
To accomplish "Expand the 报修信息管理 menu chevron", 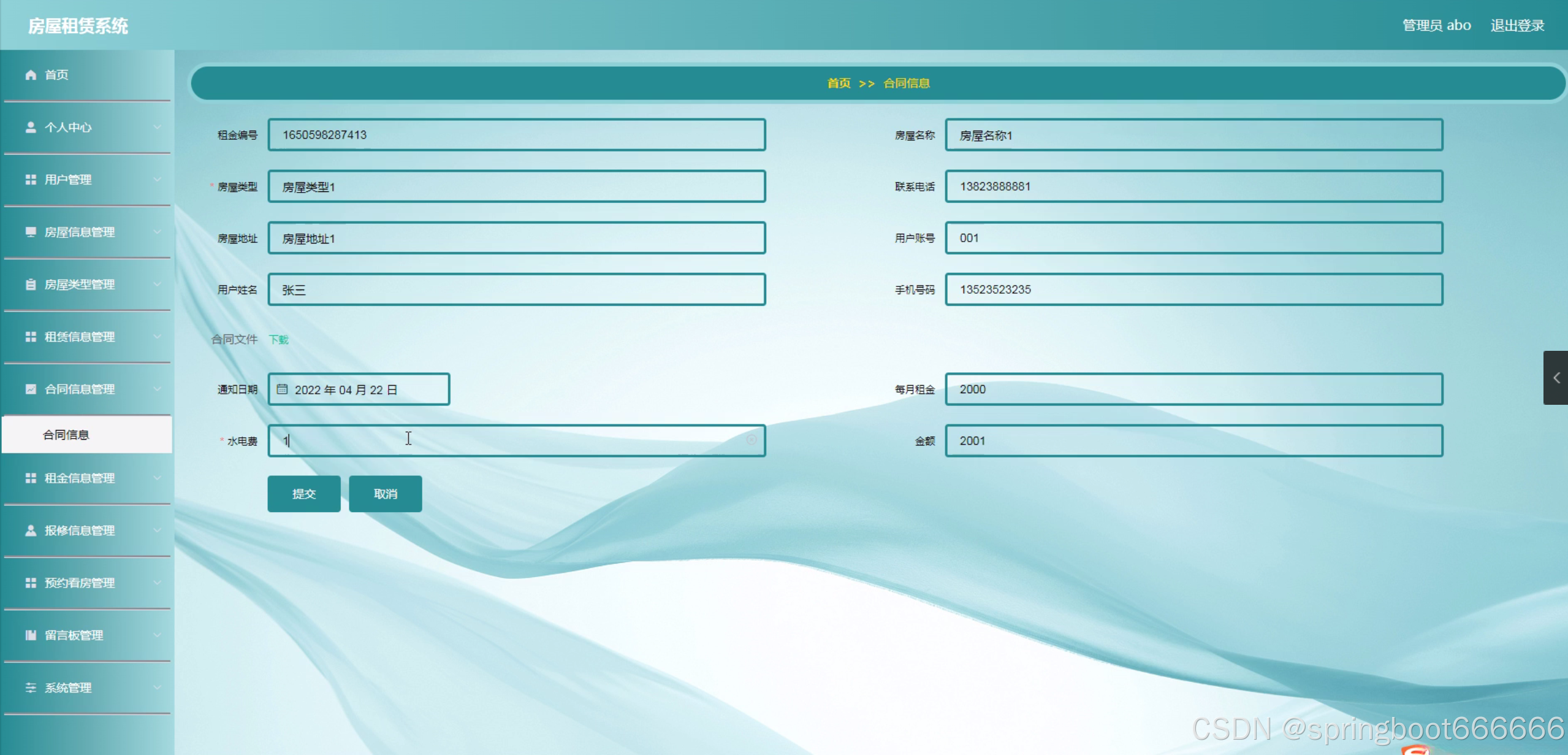I will pos(158,530).
